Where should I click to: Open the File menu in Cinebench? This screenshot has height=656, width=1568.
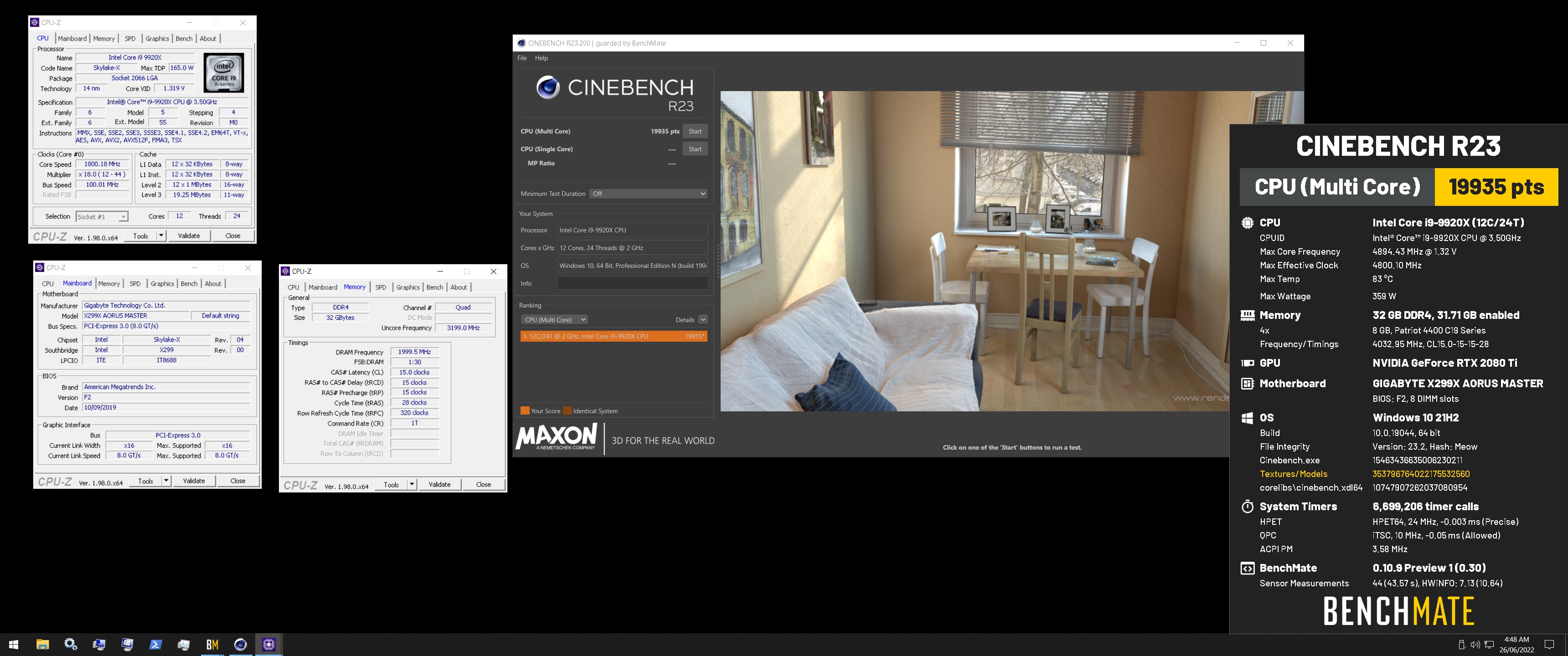point(521,58)
